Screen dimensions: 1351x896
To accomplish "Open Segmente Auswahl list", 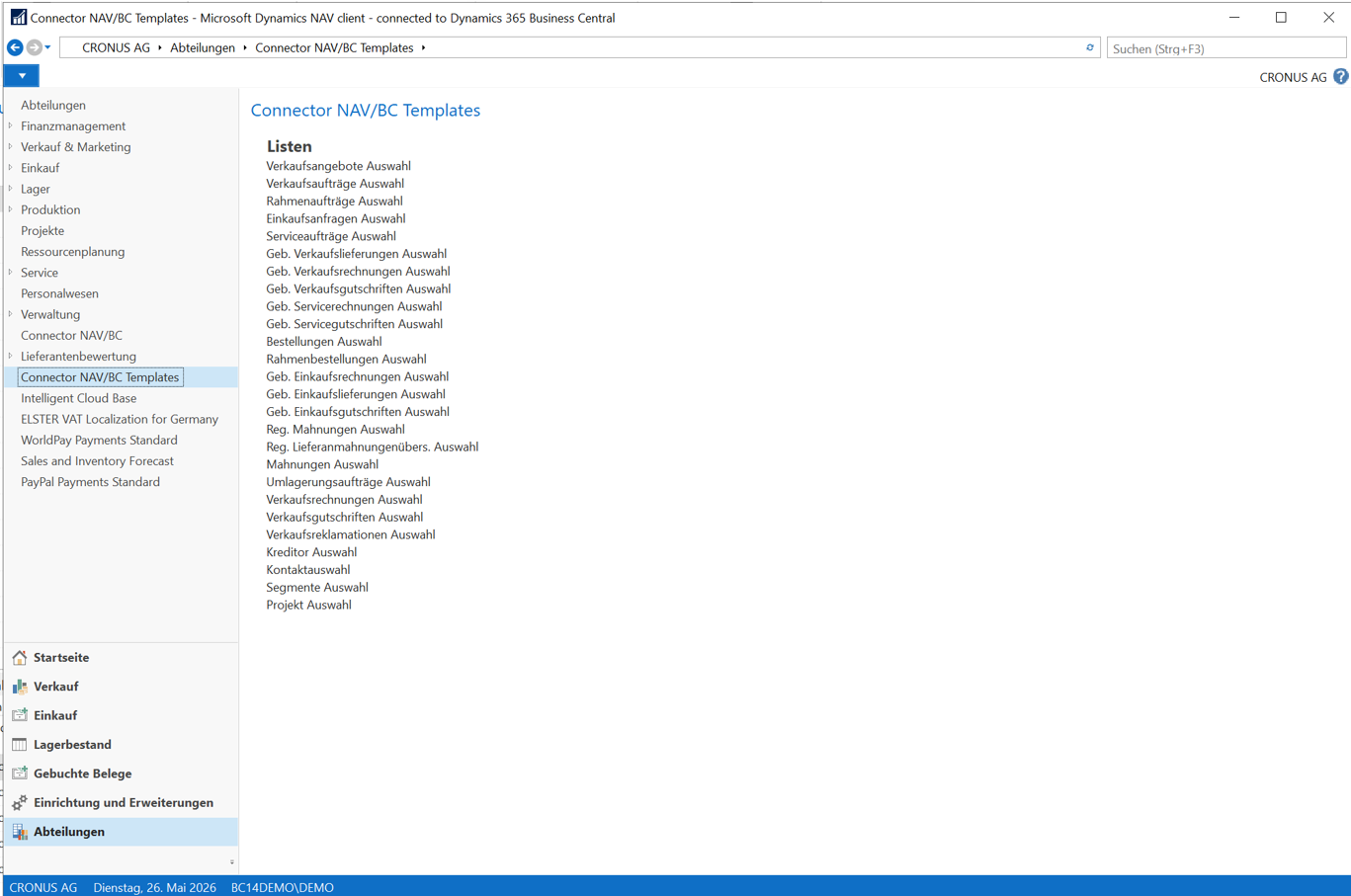I will pos(317,588).
